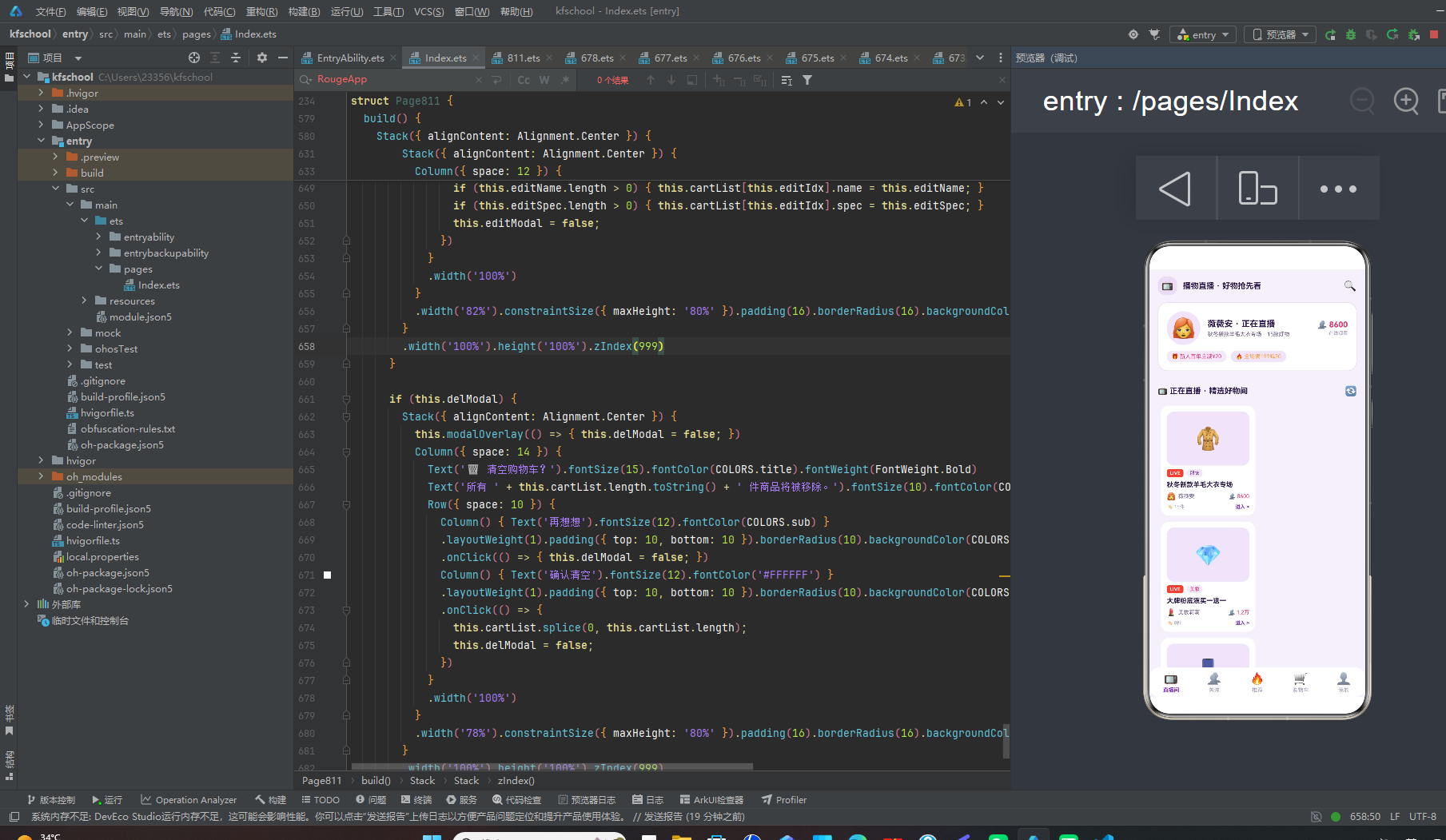Expand the oh_modules folder
The height and width of the screenshot is (840, 1446).
click(42, 476)
